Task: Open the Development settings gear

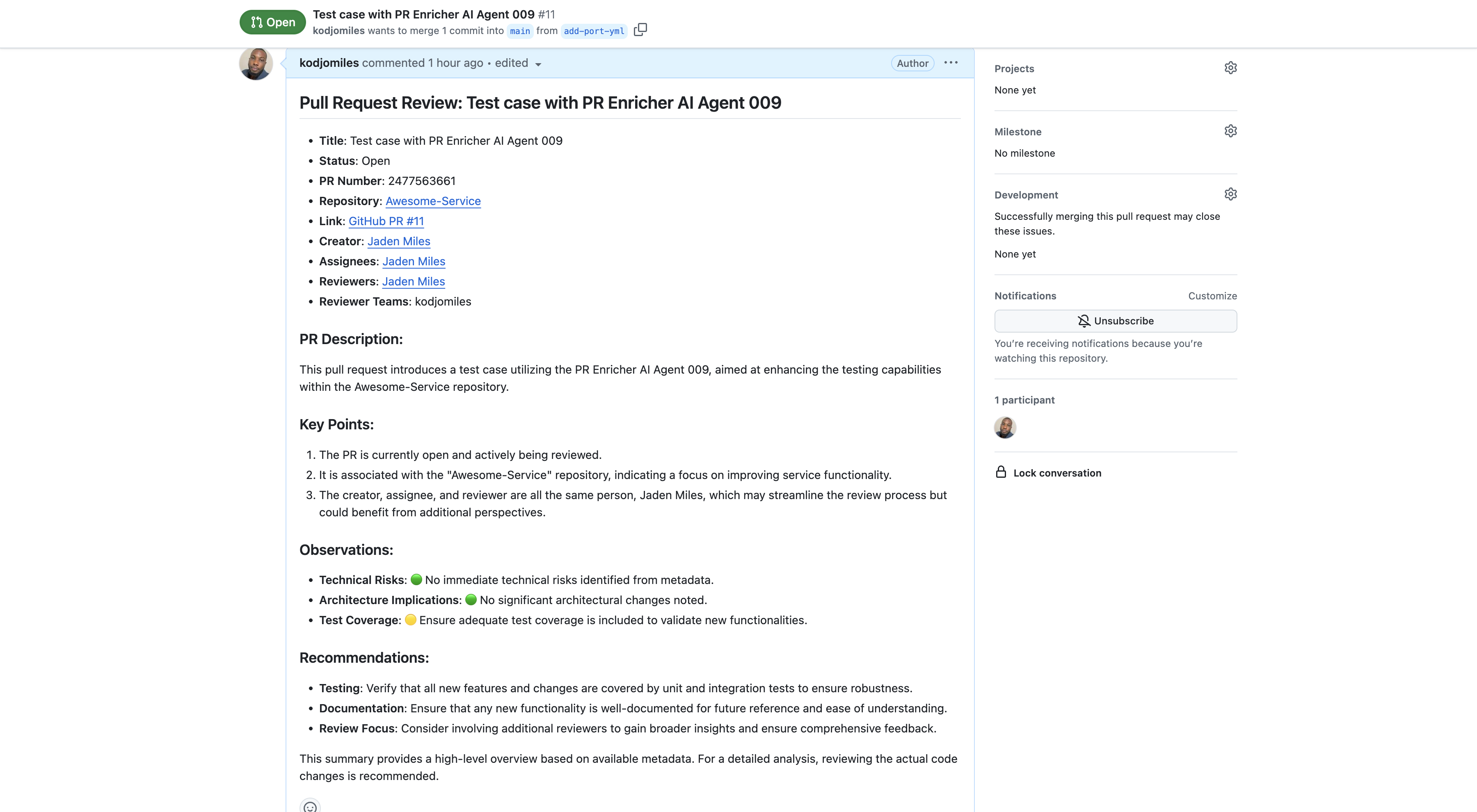Action: pos(1231,194)
